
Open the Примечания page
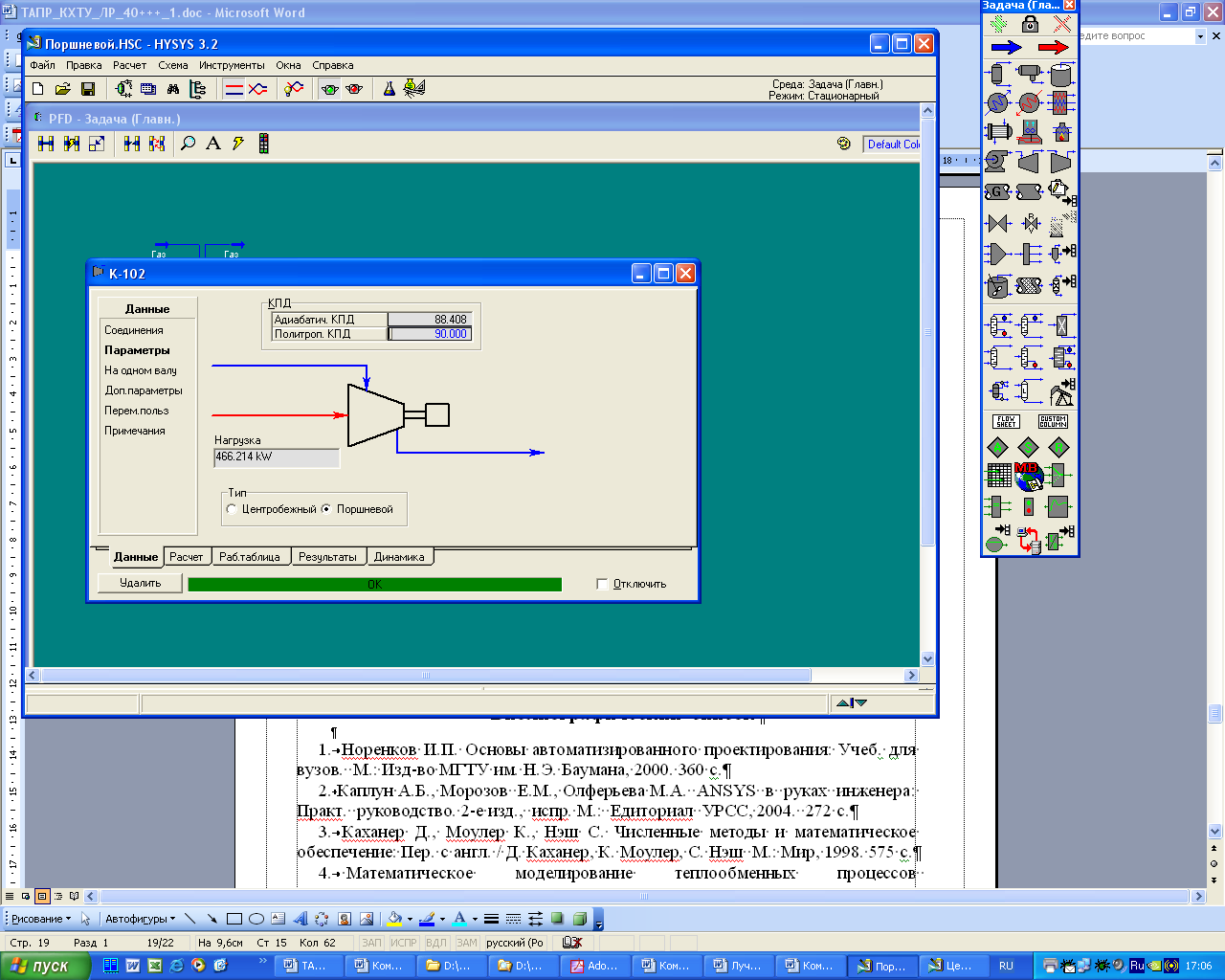(x=135, y=431)
